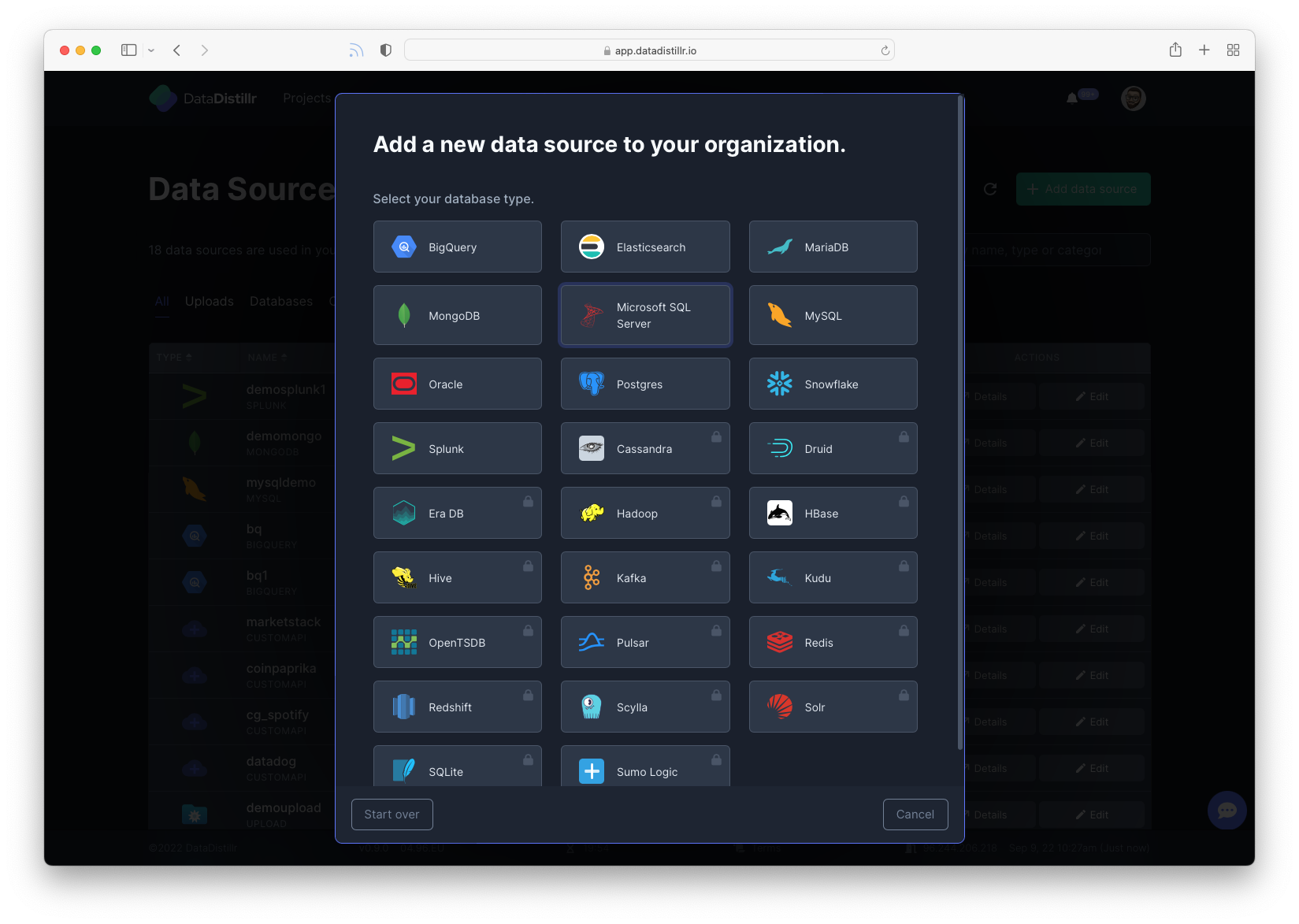Viewport: 1299px width, 924px height.
Task: Toggle Safari sidebar
Action: [x=128, y=50]
